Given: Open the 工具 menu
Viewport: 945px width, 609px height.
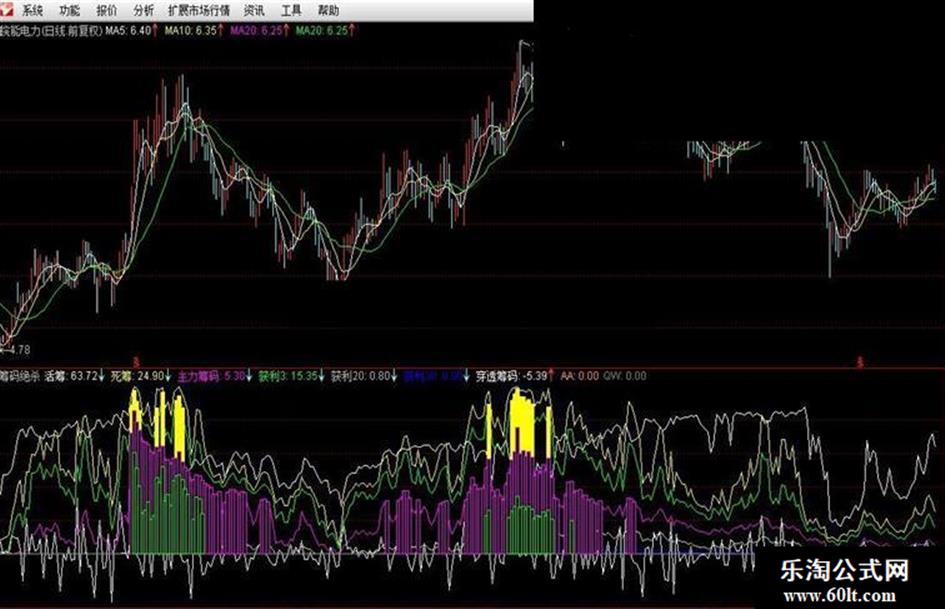Looking at the screenshot, I should (291, 10).
